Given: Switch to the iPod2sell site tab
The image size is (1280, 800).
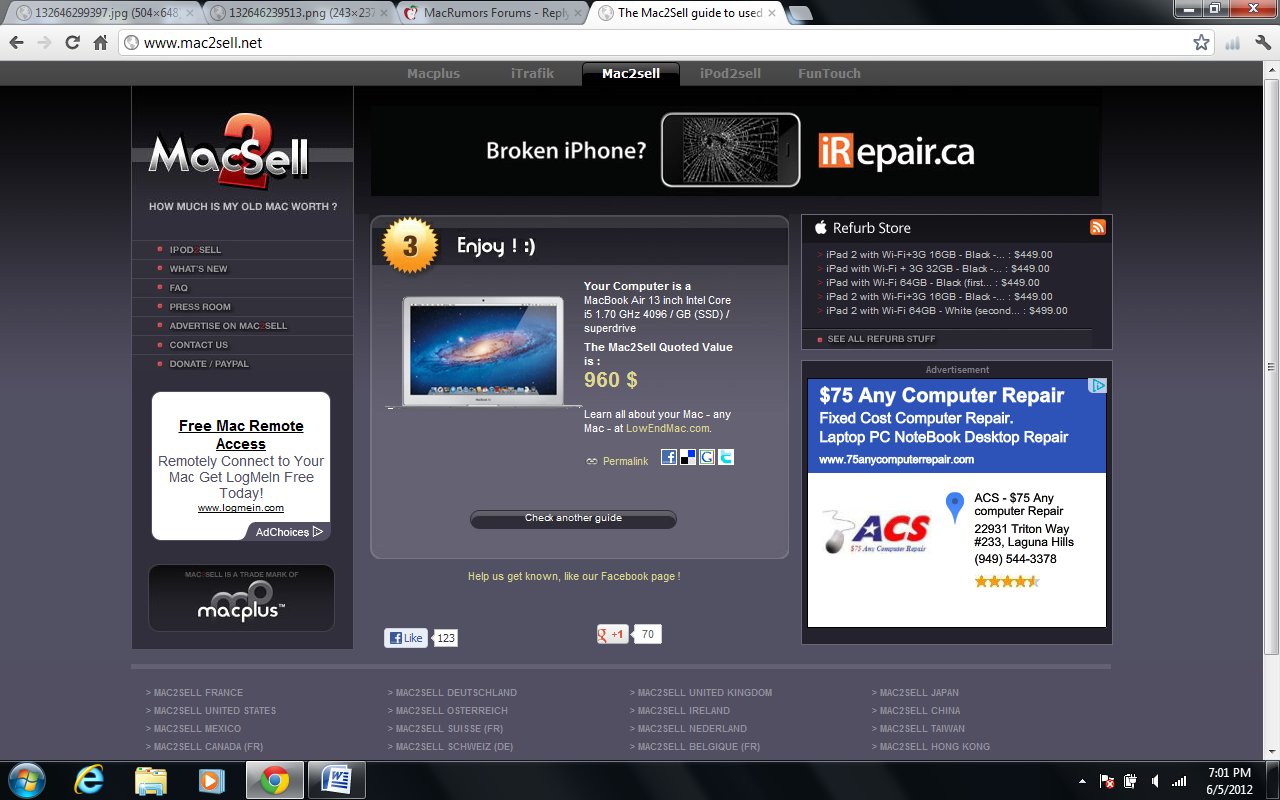Looking at the screenshot, I should coord(730,73).
